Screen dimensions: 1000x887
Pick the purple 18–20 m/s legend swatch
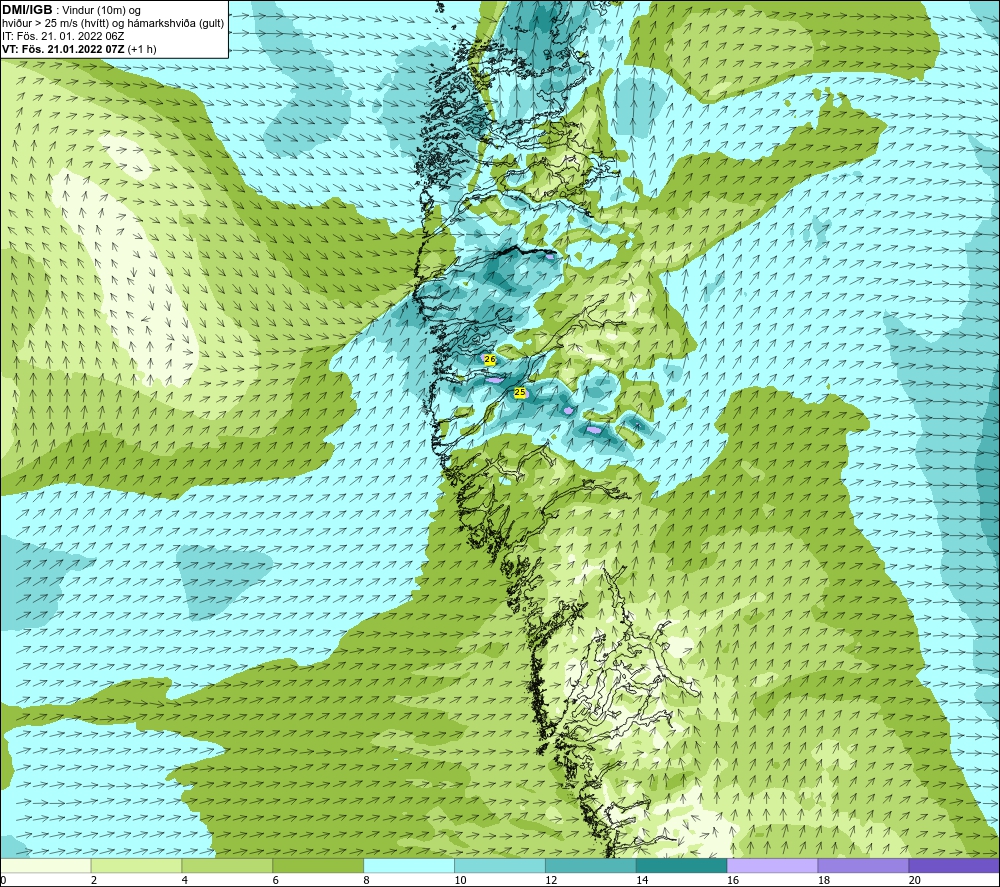[864, 865]
